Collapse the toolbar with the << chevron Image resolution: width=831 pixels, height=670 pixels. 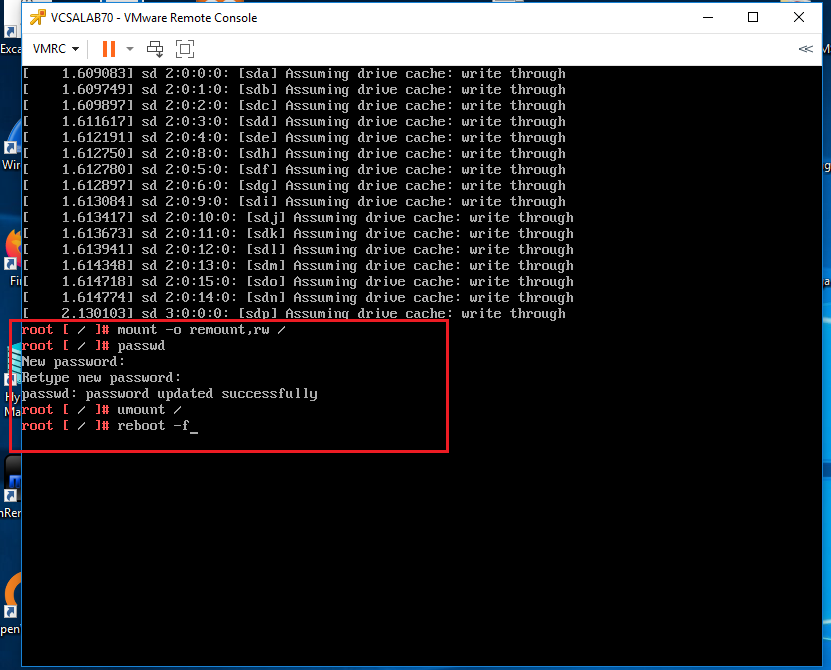point(805,48)
